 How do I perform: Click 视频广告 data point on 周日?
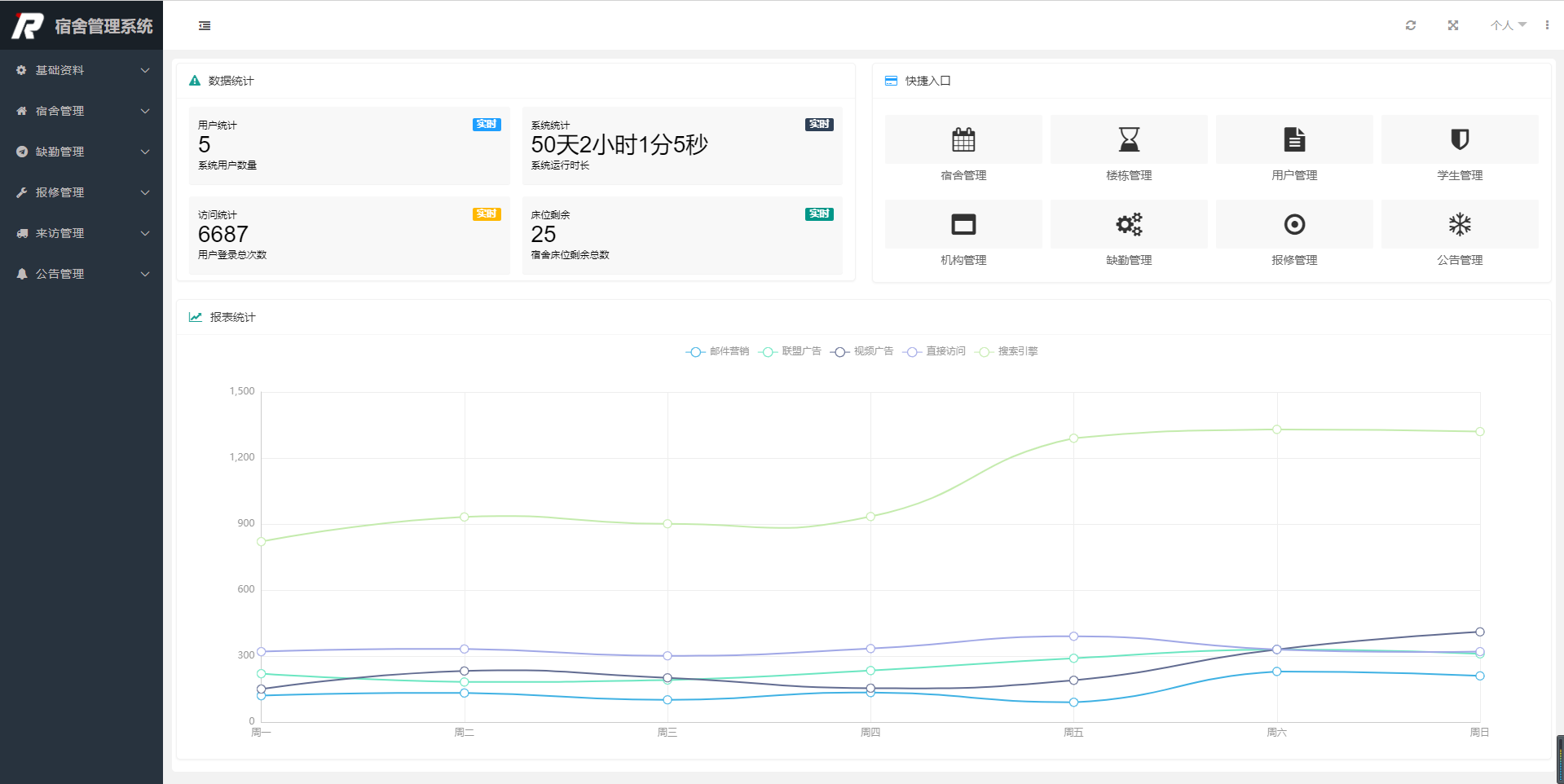pos(1480,632)
